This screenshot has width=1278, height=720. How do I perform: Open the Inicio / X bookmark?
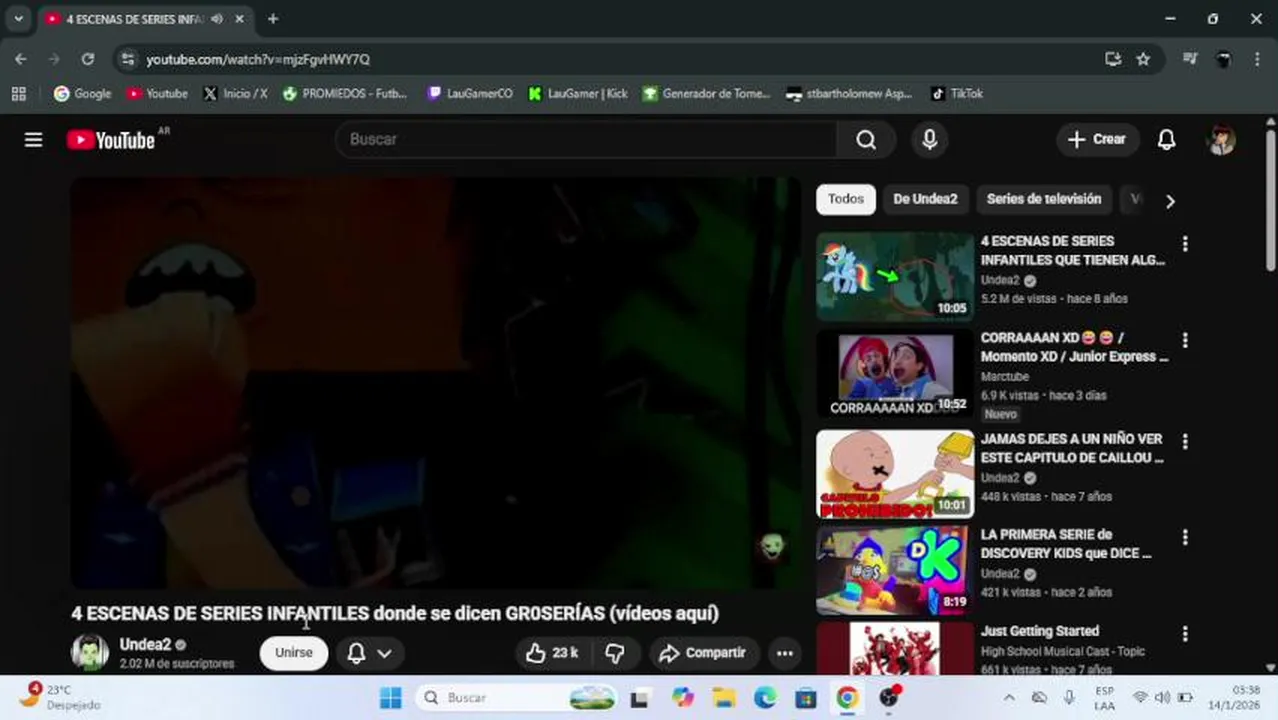[x=236, y=93]
